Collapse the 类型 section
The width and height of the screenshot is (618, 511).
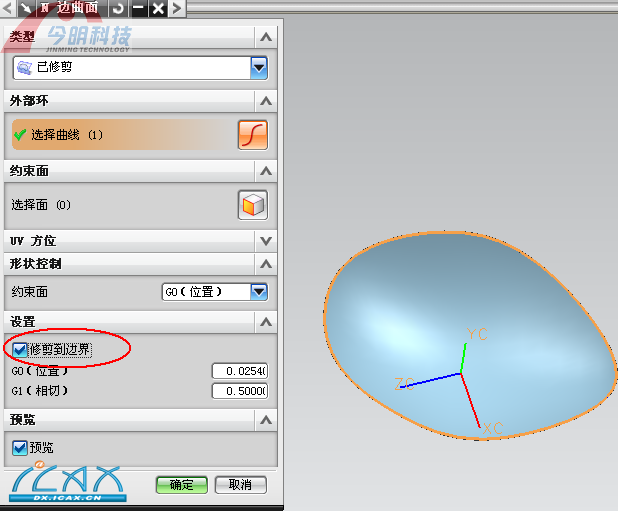coord(266,37)
